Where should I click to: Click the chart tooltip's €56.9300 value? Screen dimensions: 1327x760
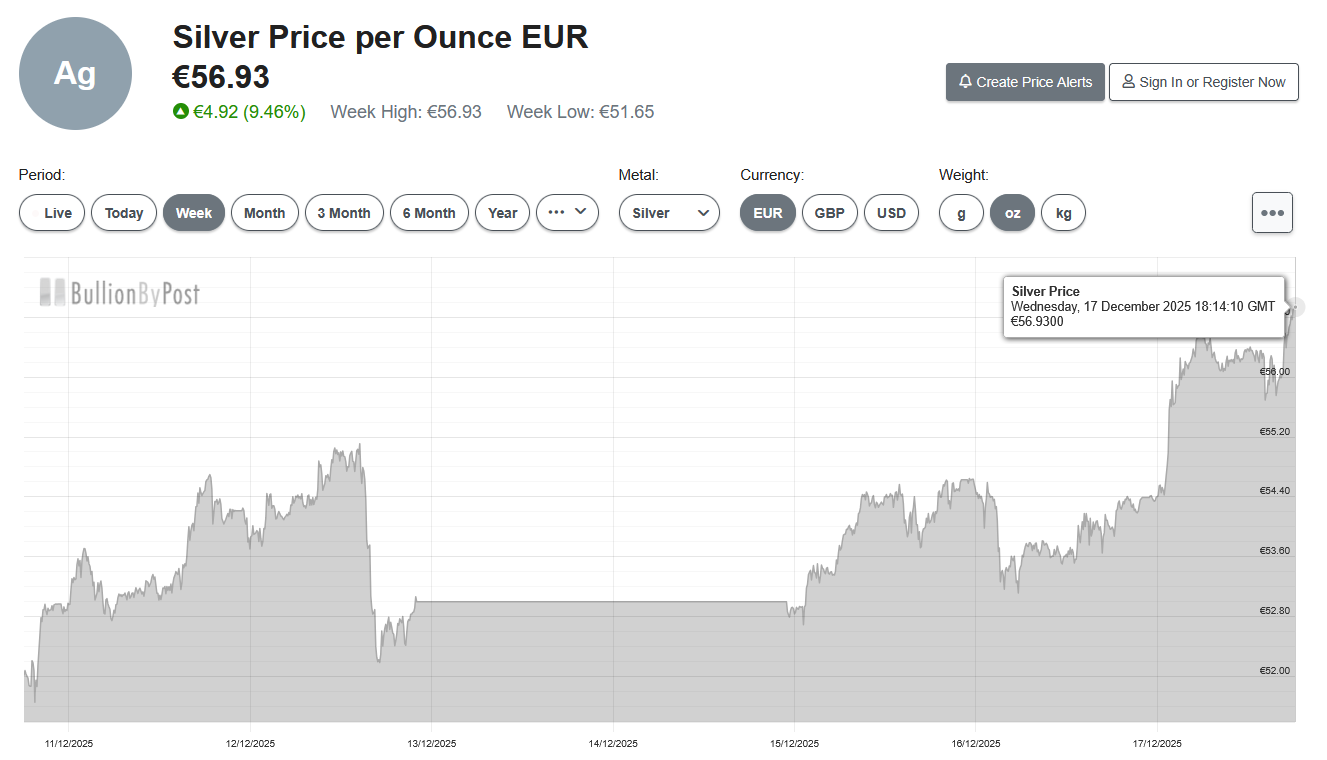tap(1037, 321)
